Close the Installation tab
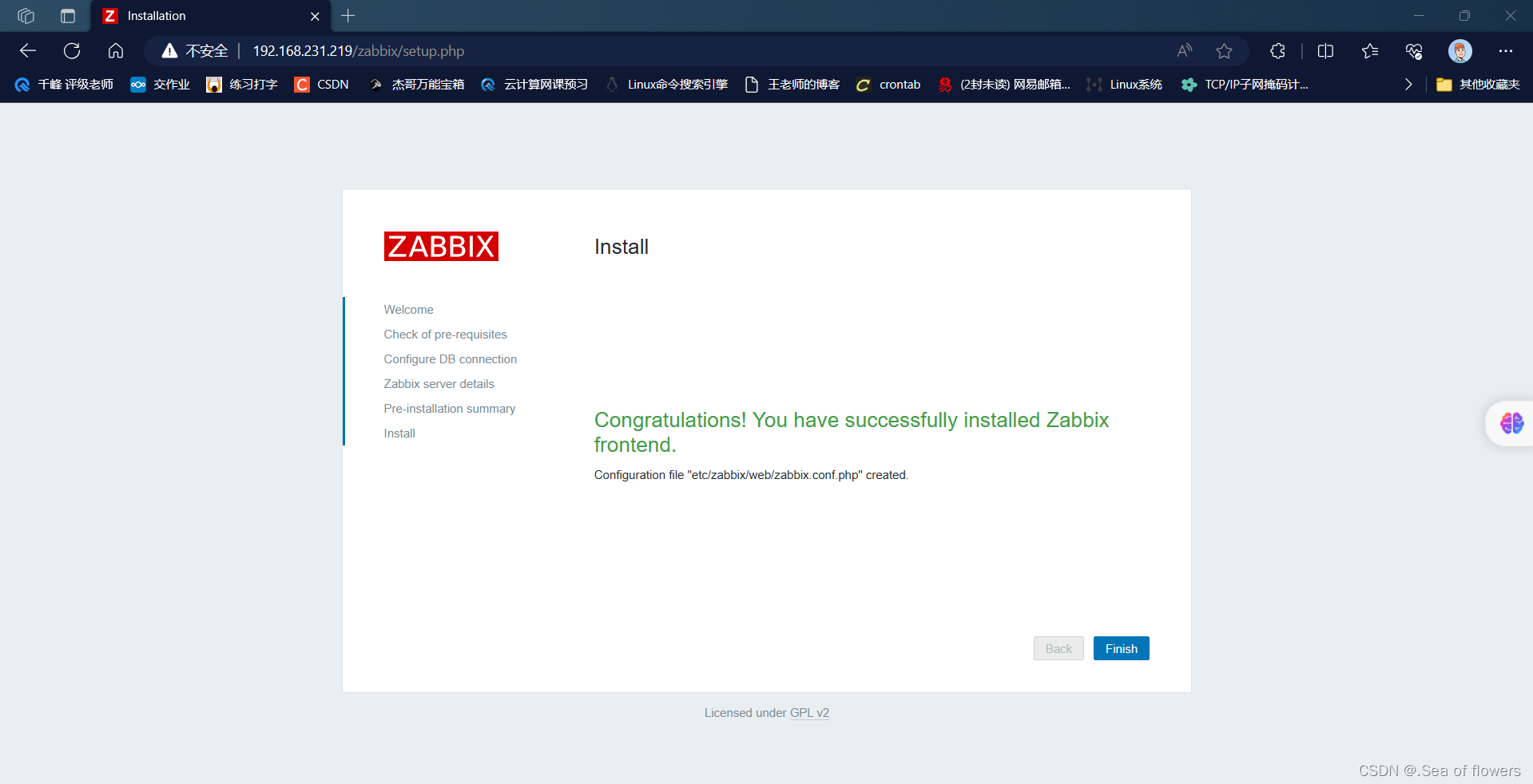This screenshot has height=784, width=1533. point(315,16)
